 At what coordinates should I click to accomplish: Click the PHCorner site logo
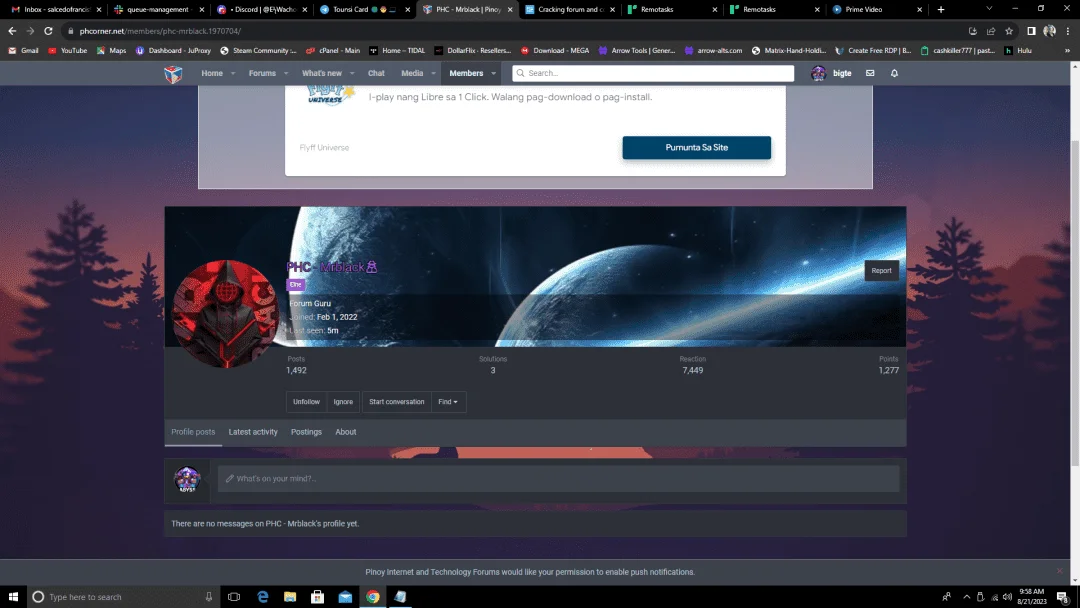click(x=173, y=74)
